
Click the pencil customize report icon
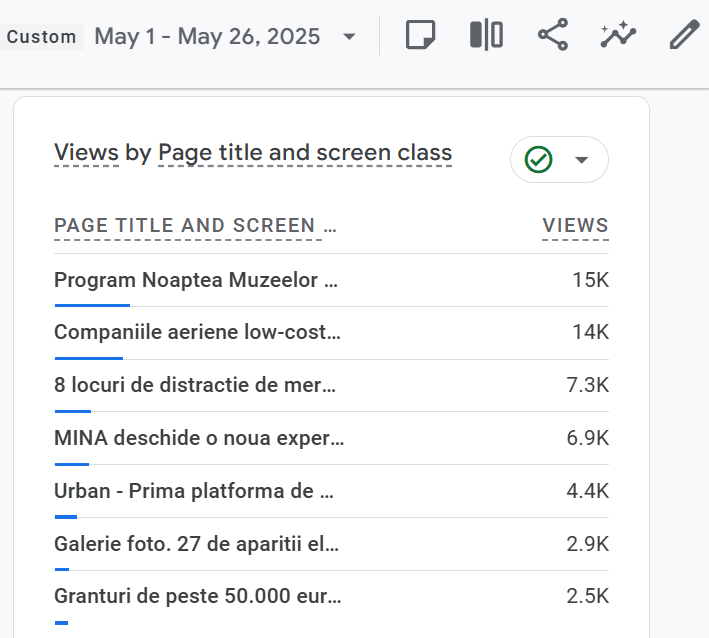click(x=684, y=35)
